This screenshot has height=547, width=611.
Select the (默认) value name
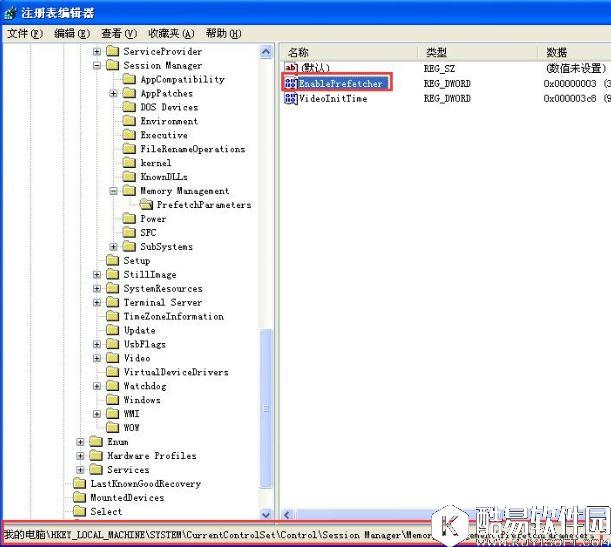pos(315,69)
